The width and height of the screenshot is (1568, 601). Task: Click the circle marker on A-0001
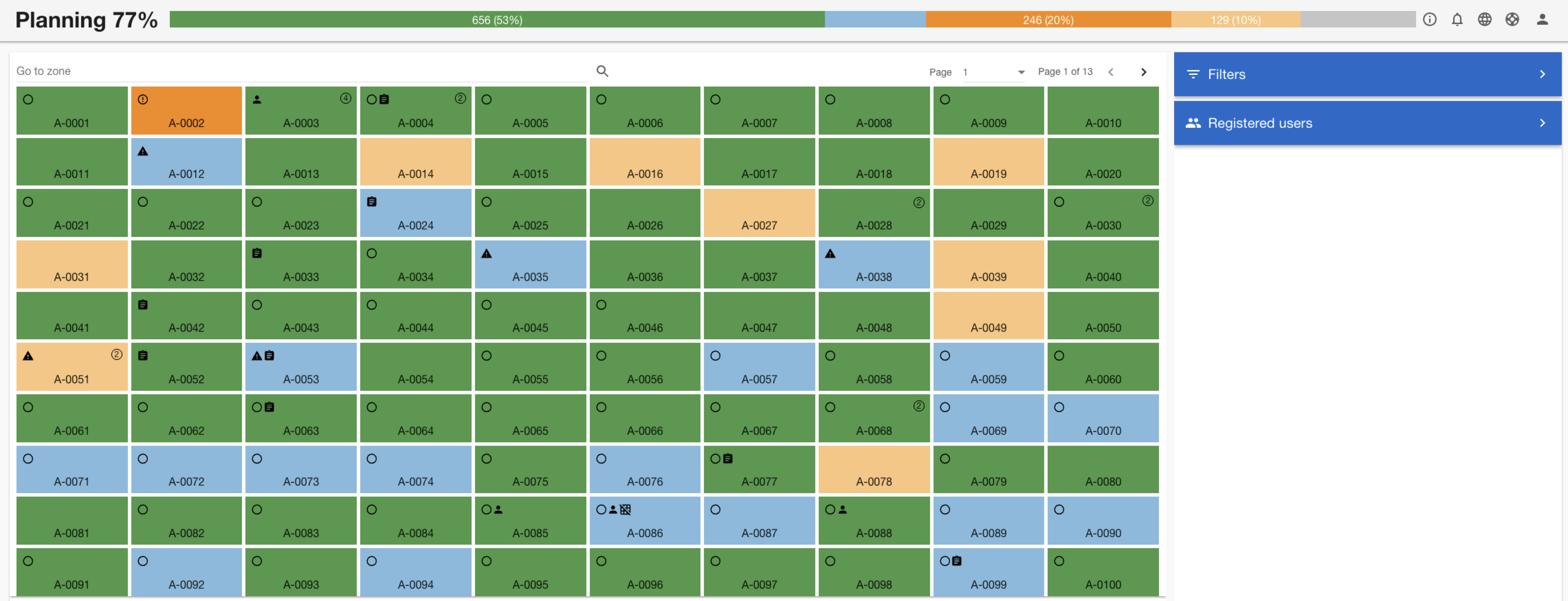[28, 100]
